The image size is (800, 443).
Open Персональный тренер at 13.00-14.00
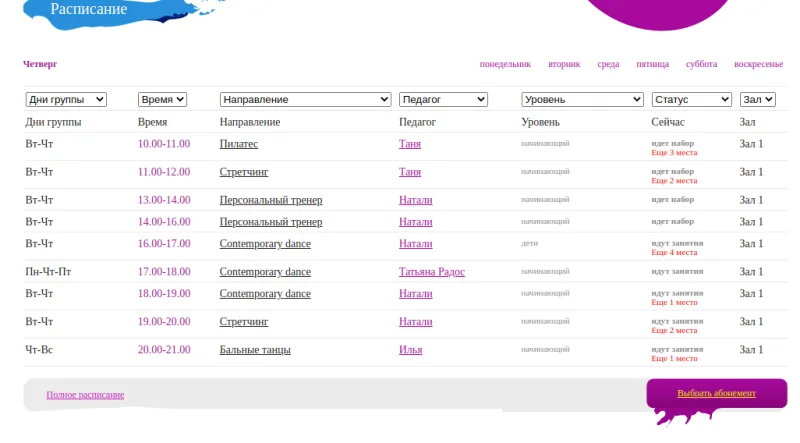pos(271,200)
